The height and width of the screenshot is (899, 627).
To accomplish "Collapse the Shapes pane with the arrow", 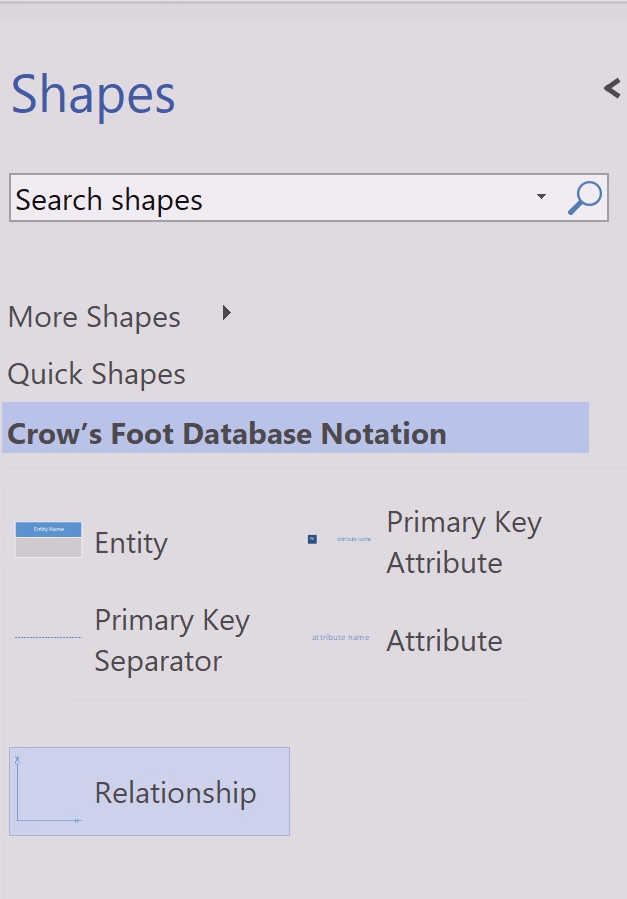I will [612, 88].
